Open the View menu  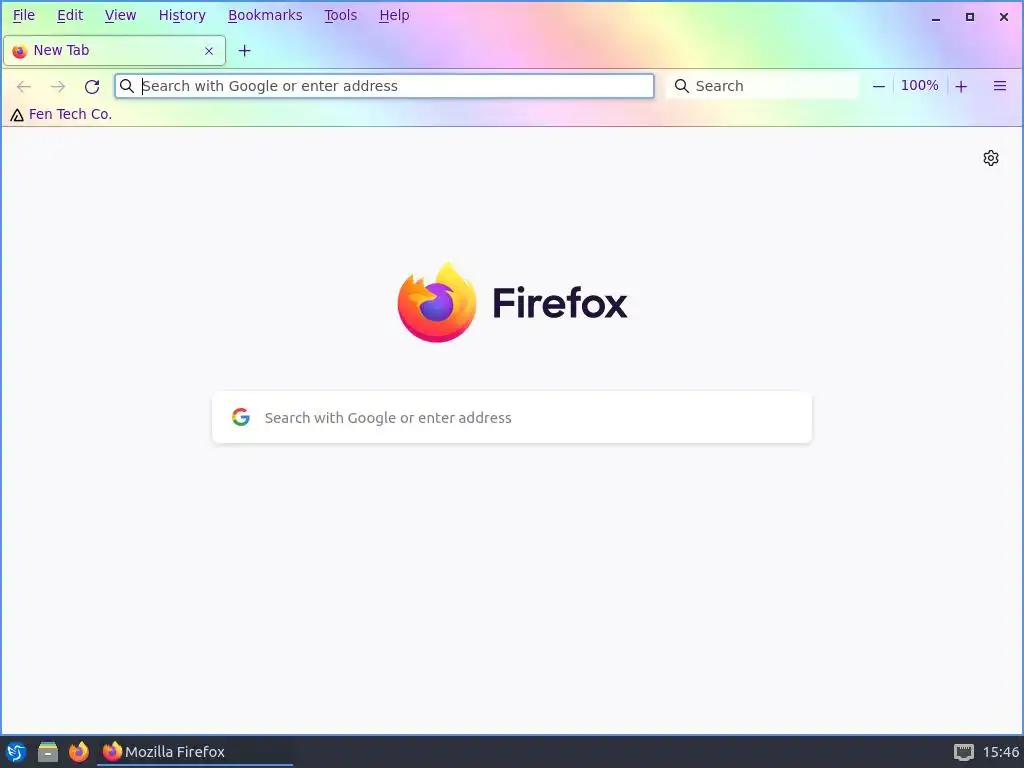tap(120, 15)
